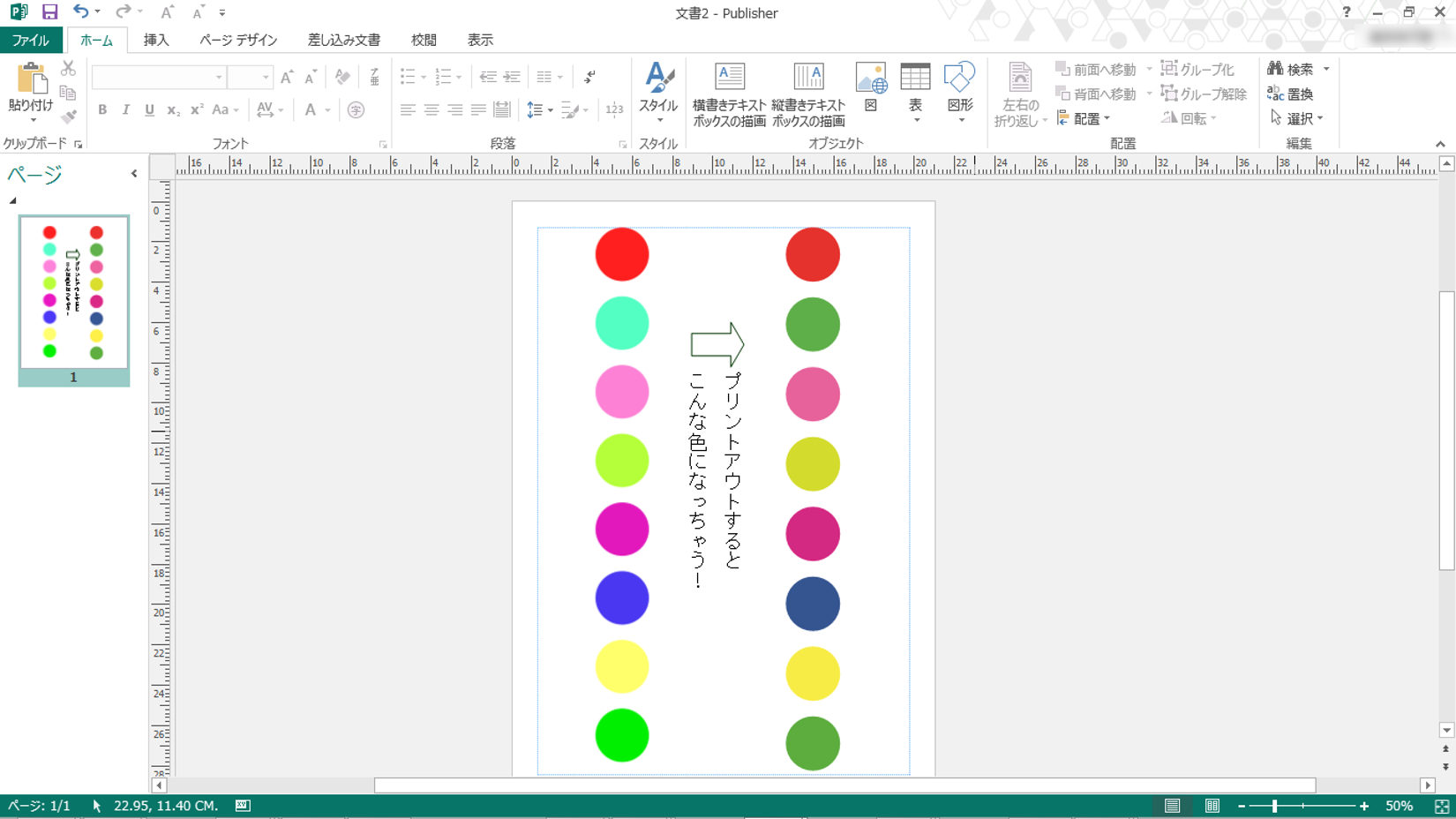Click the Replace (置換) button
The height and width of the screenshot is (819, 1456).
pos(1291,94)
